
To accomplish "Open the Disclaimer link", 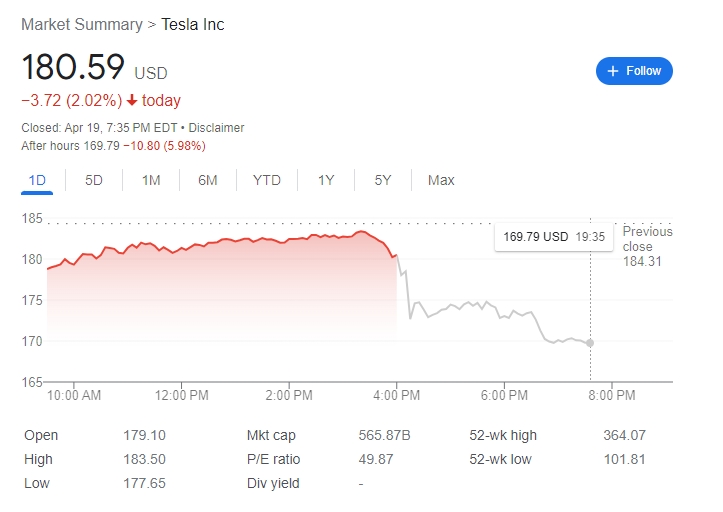I will coord(216,128).
